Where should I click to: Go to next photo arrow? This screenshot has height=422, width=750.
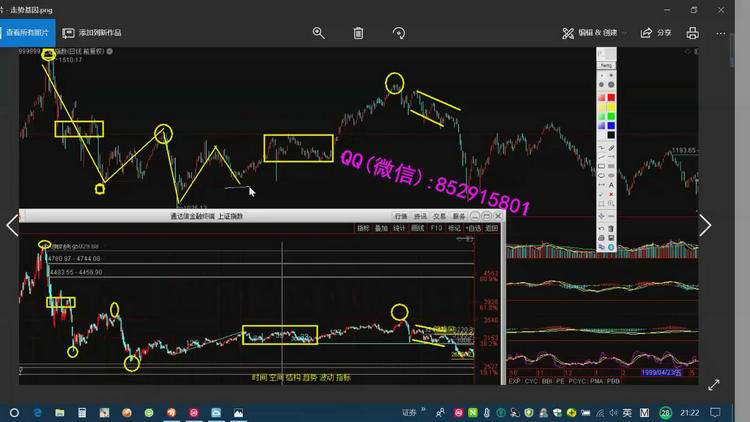pos(705,225)
